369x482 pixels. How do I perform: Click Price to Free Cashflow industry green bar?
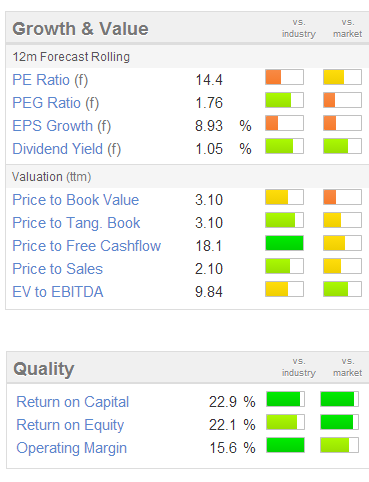(x=285, y=243)
